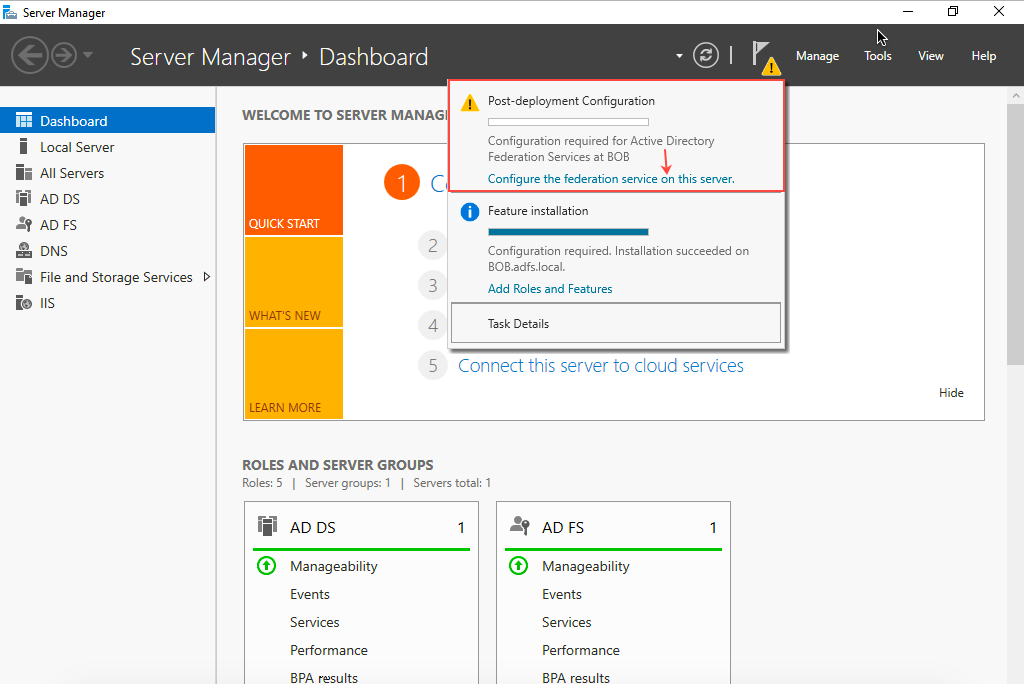The height and width of the screenshot is (684, 1024).
Task: Open AD DS Events
Action: point(310,594)
